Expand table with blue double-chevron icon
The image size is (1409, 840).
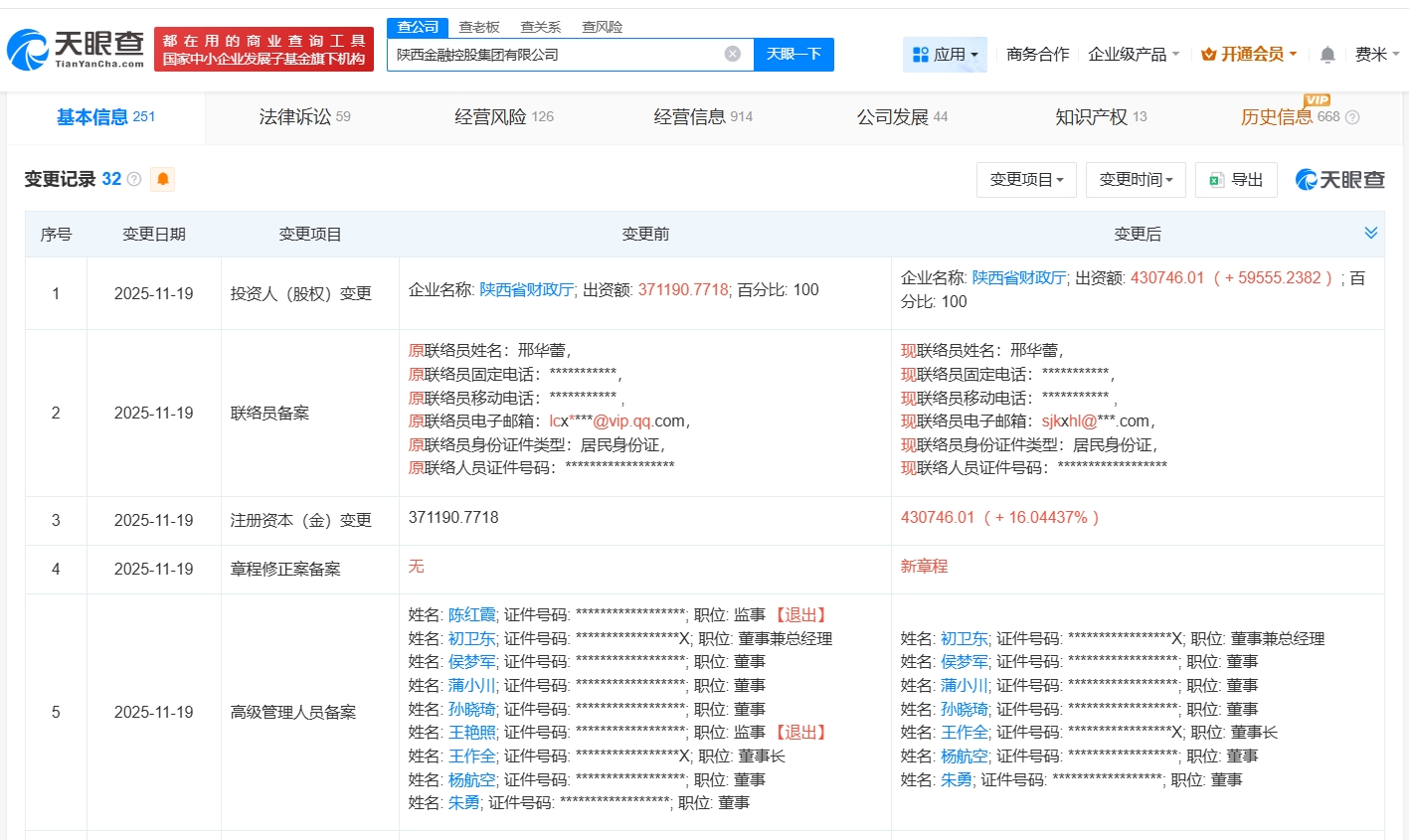pos(1370,233)
